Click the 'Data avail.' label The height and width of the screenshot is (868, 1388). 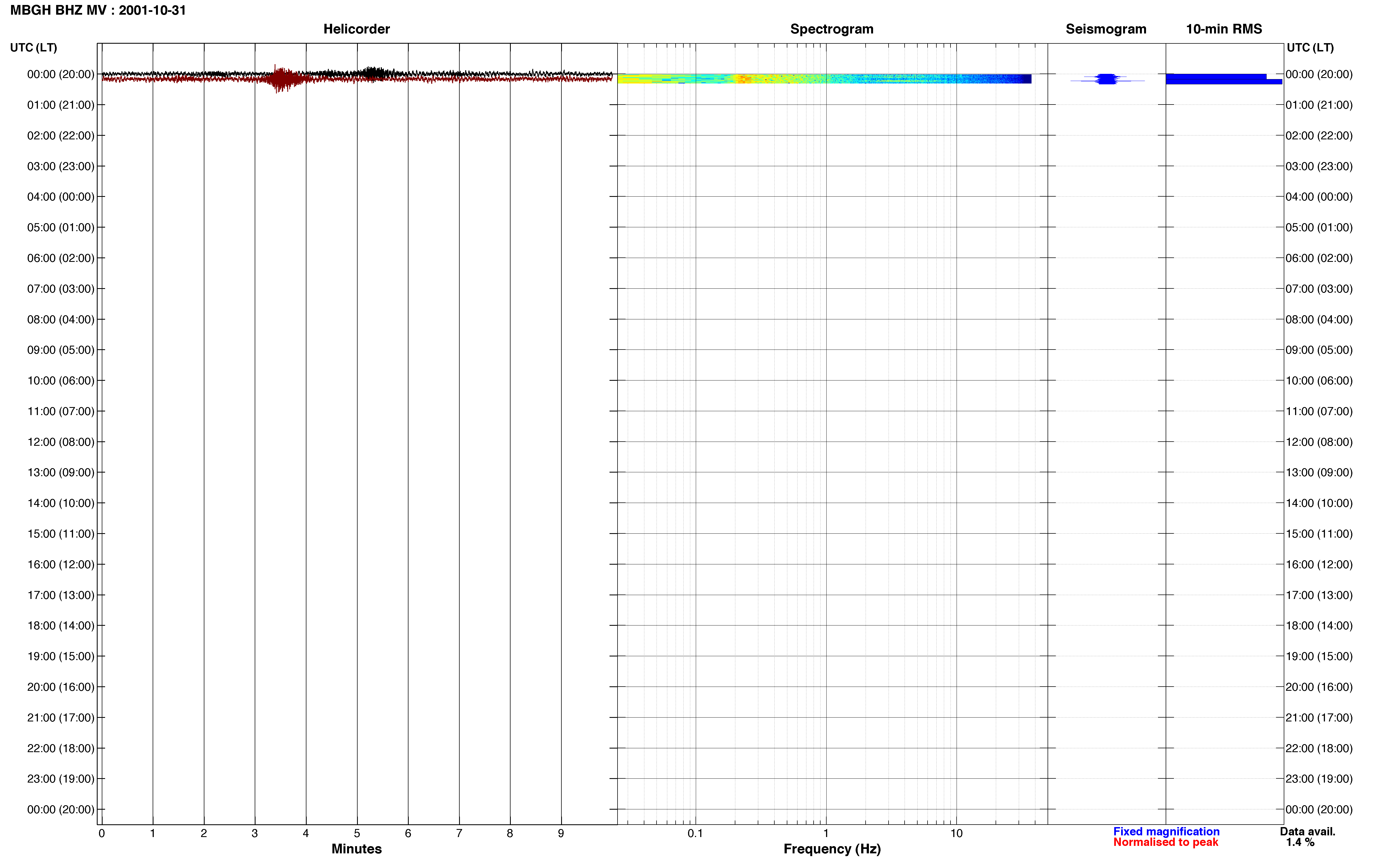point(1308,831)
